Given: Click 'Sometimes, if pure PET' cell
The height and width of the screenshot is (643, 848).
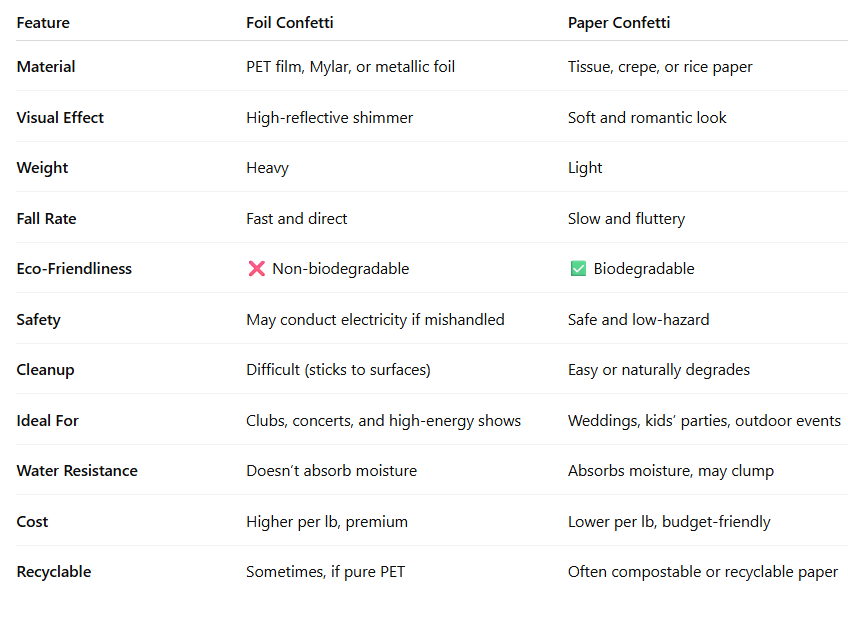Looking at the screenshot, I should (326, 572).
